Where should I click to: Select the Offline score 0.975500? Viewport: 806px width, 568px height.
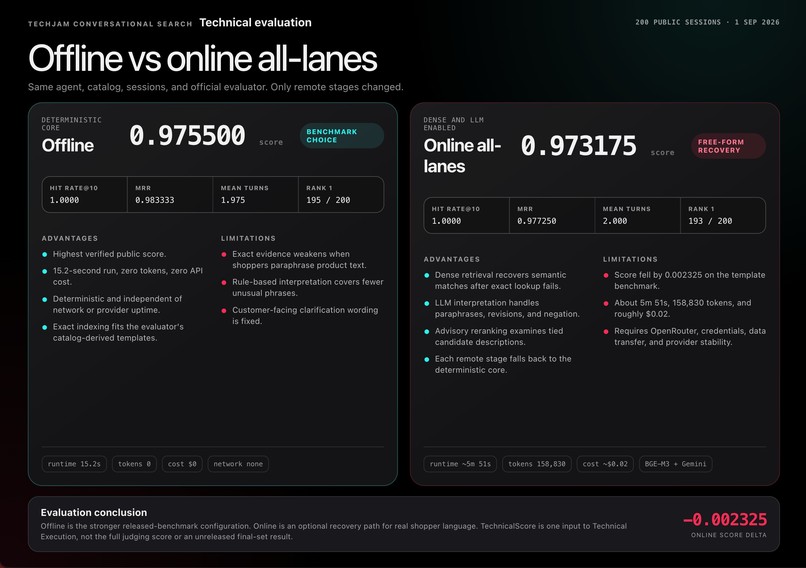pos(187,136)
